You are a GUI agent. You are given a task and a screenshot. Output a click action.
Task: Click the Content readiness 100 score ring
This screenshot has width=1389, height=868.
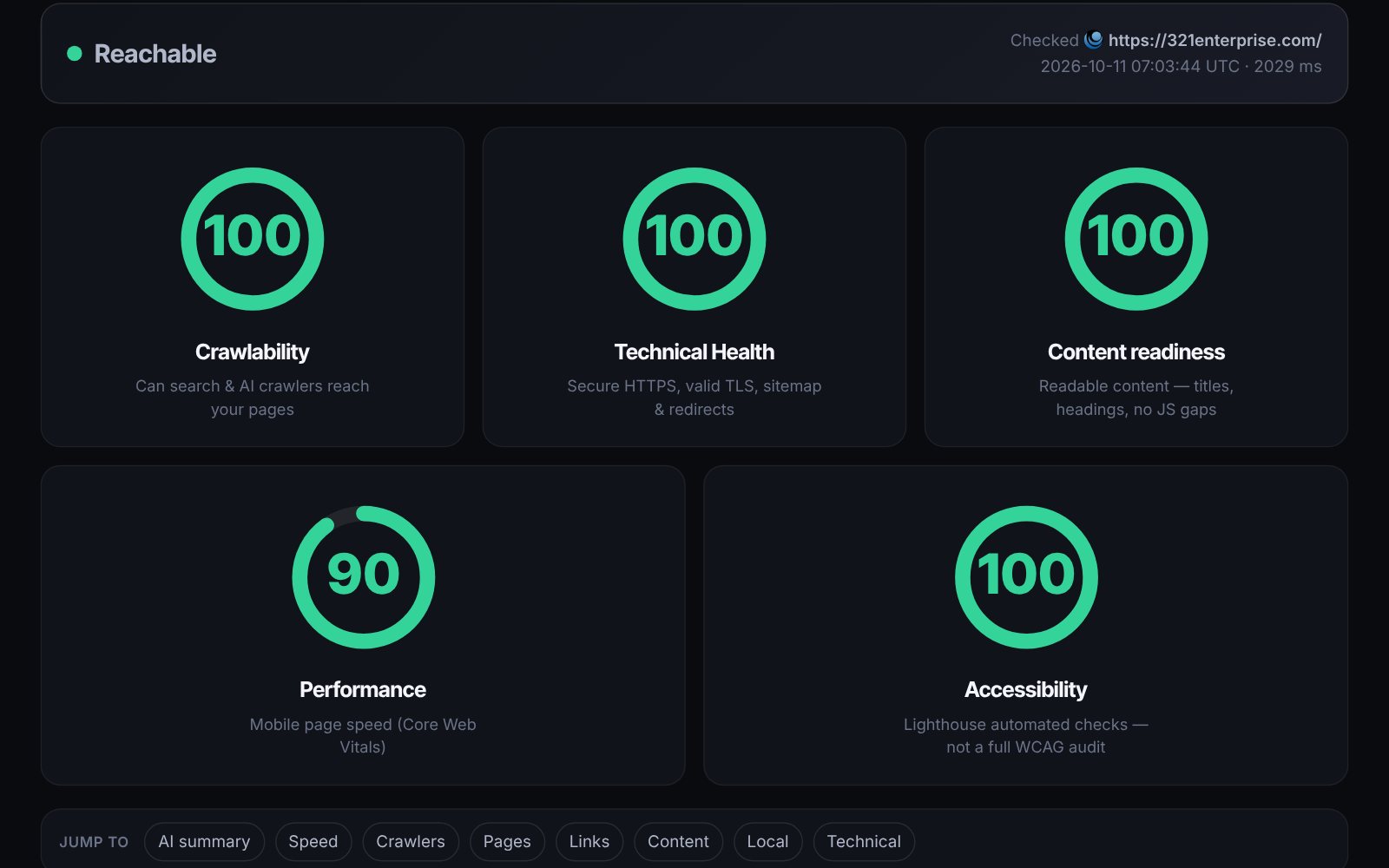[x=1136, y=239]
